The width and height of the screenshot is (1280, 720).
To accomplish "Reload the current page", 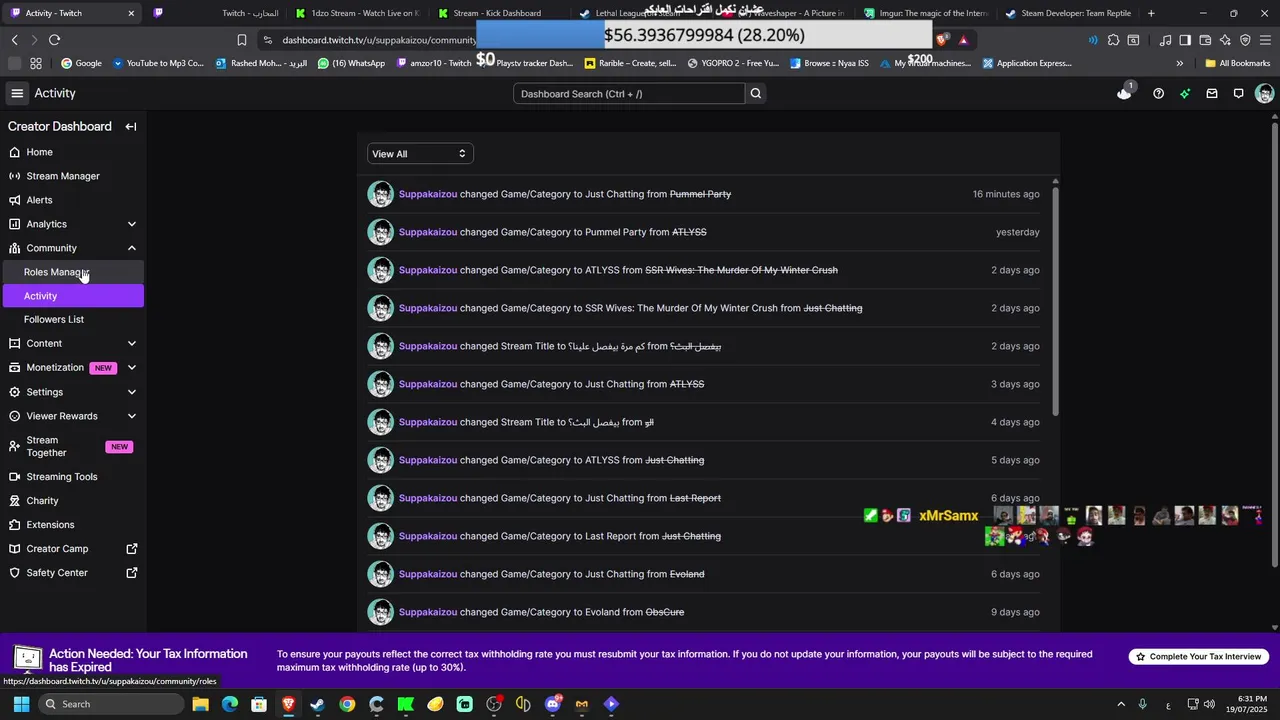I will point(54,40).
